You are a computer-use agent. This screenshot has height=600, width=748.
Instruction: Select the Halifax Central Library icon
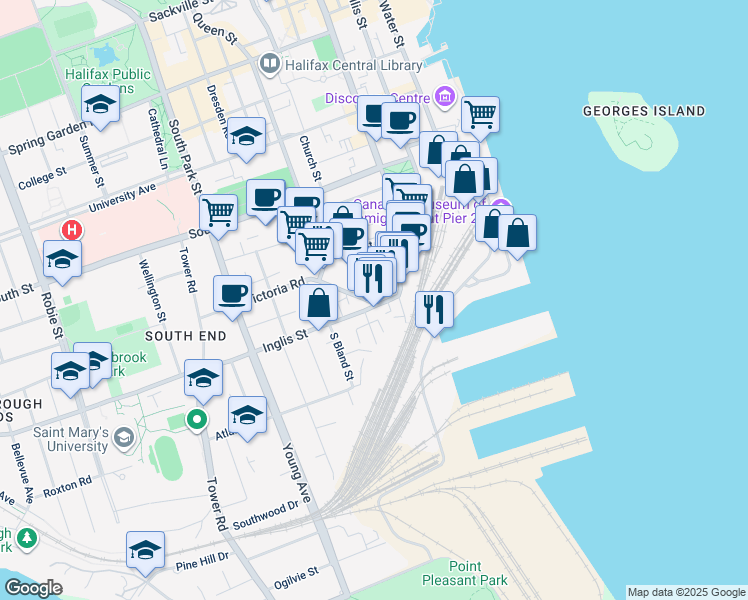pyautogui.click(x=269, y=64)
